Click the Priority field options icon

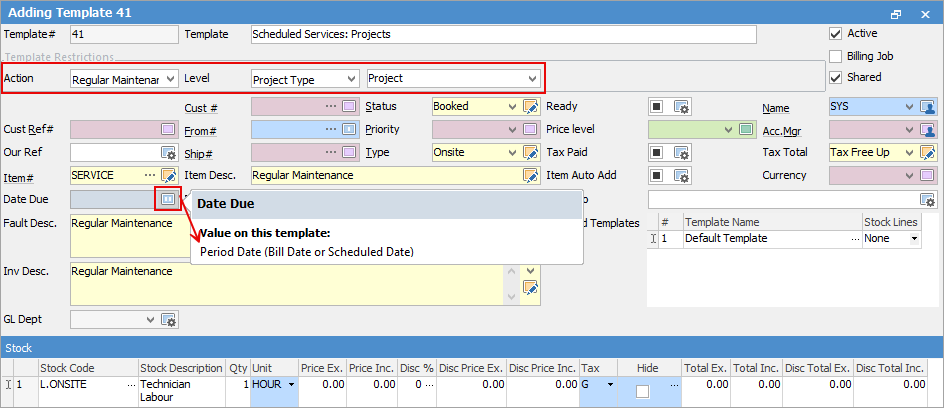click(x=530, y=129)
